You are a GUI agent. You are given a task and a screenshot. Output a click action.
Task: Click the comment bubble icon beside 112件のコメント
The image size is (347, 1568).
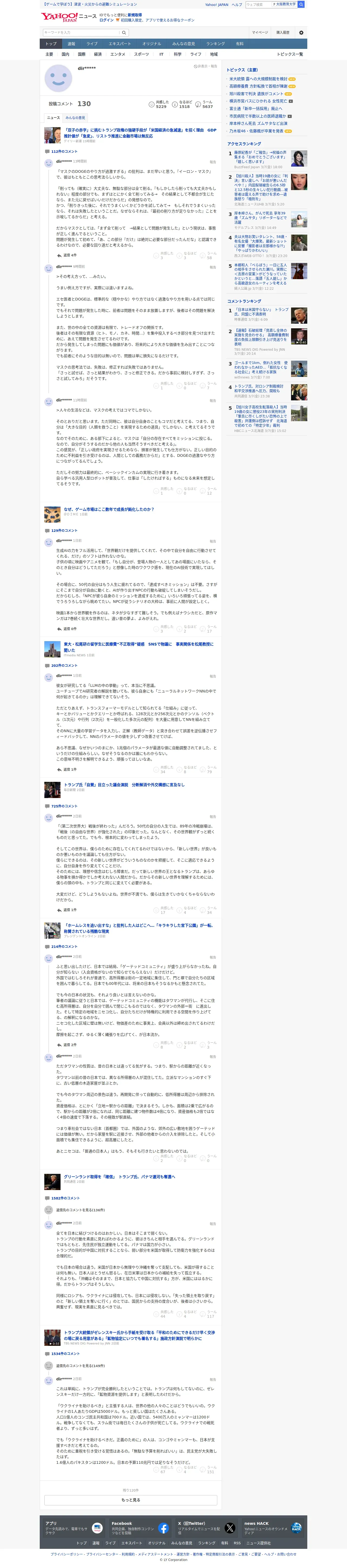(x=47, y=151)
